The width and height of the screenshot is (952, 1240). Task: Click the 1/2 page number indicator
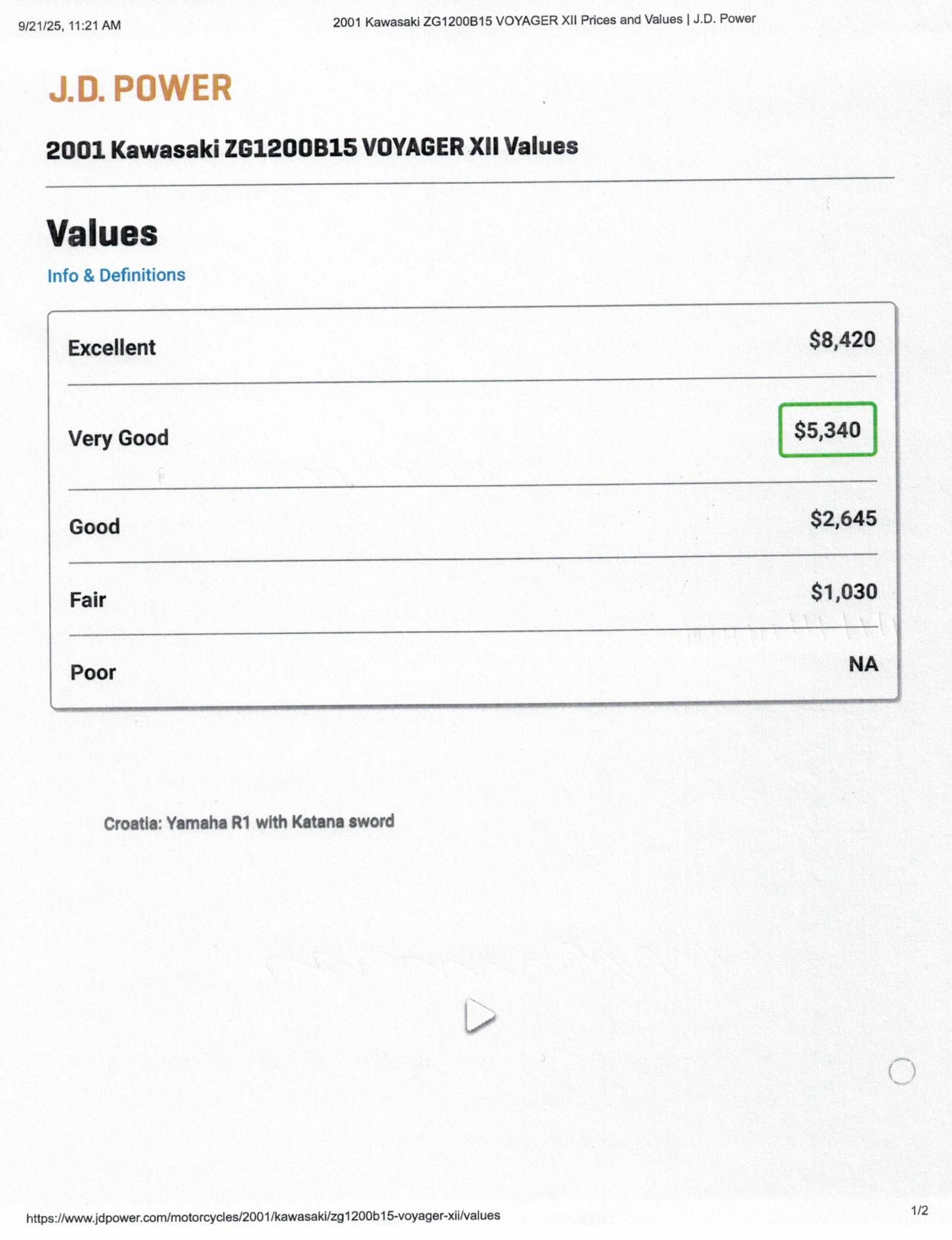pos(919,1210)
